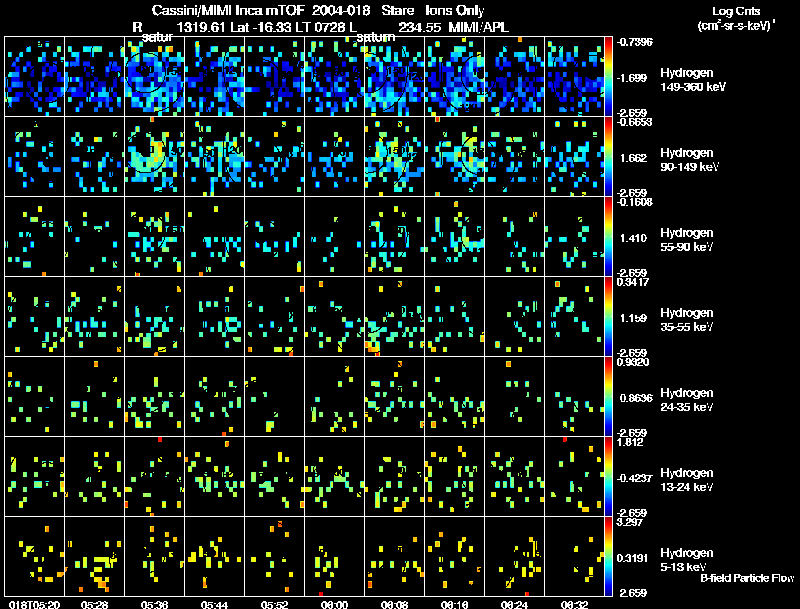Image resolution: width=800 pixels, height=609 pixels.
Task: Click the 06:32 time label
Action: pyautogui.click(x=574, y=604)
